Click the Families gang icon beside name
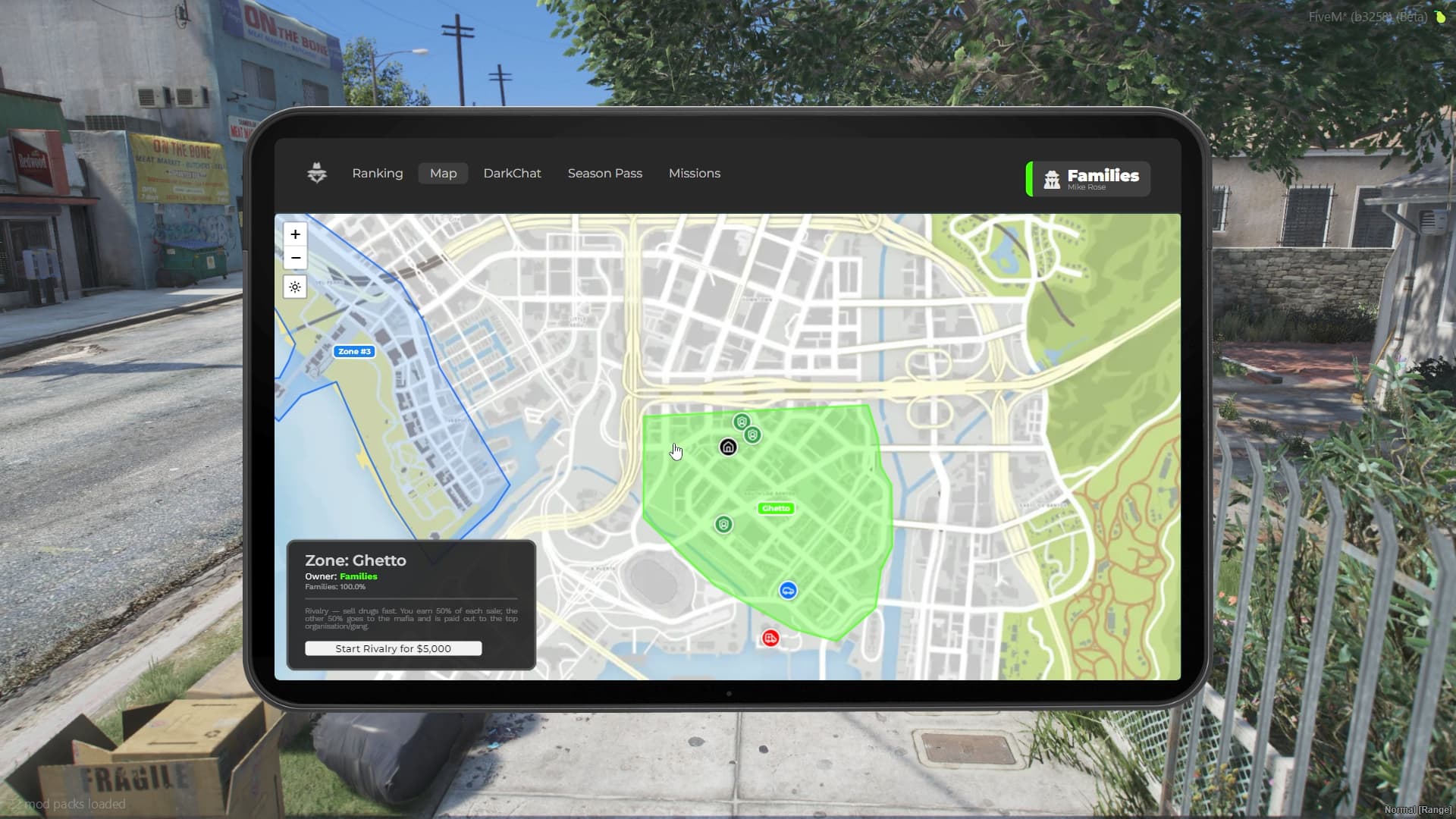1456x819 pixels. [x=1052, y=179]
